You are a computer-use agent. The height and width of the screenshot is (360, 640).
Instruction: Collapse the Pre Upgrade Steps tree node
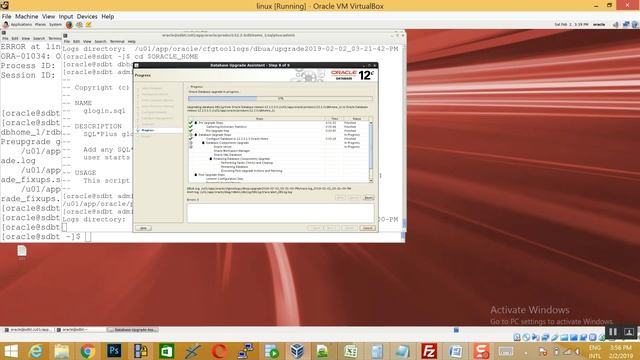coord(196,122)
